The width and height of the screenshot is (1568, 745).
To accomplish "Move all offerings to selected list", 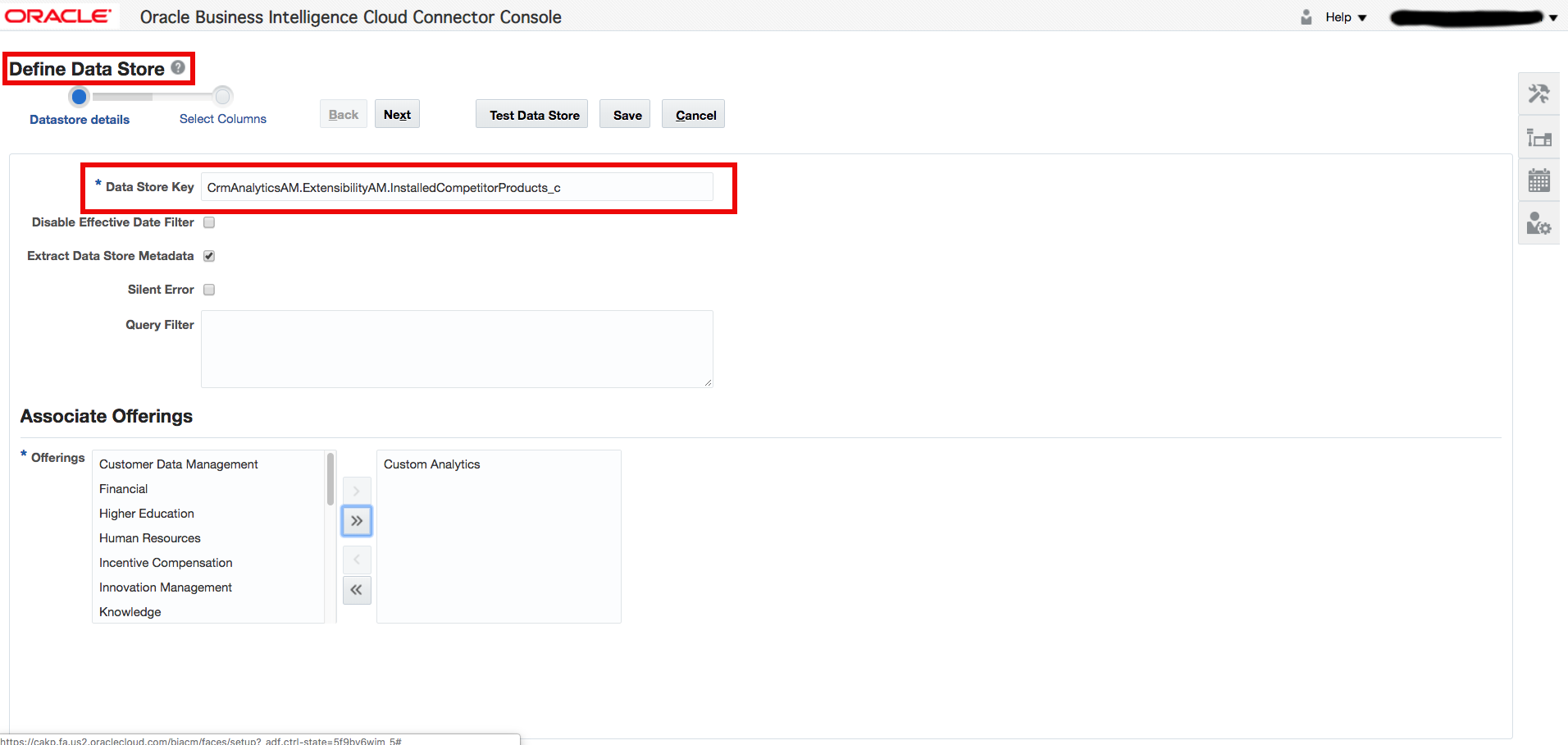I will (357, 521).
